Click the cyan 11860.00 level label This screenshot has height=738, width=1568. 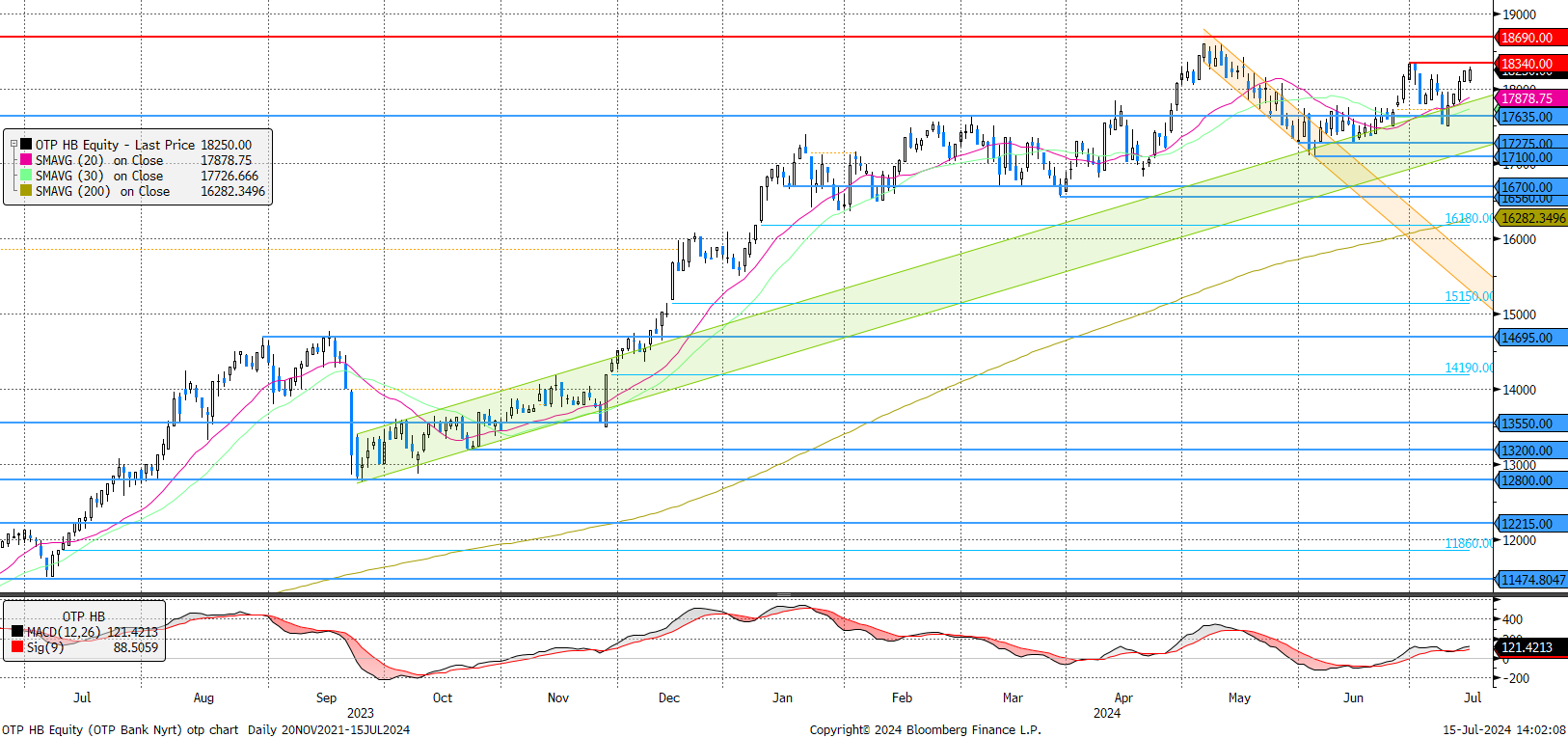tap(1469, 544)
